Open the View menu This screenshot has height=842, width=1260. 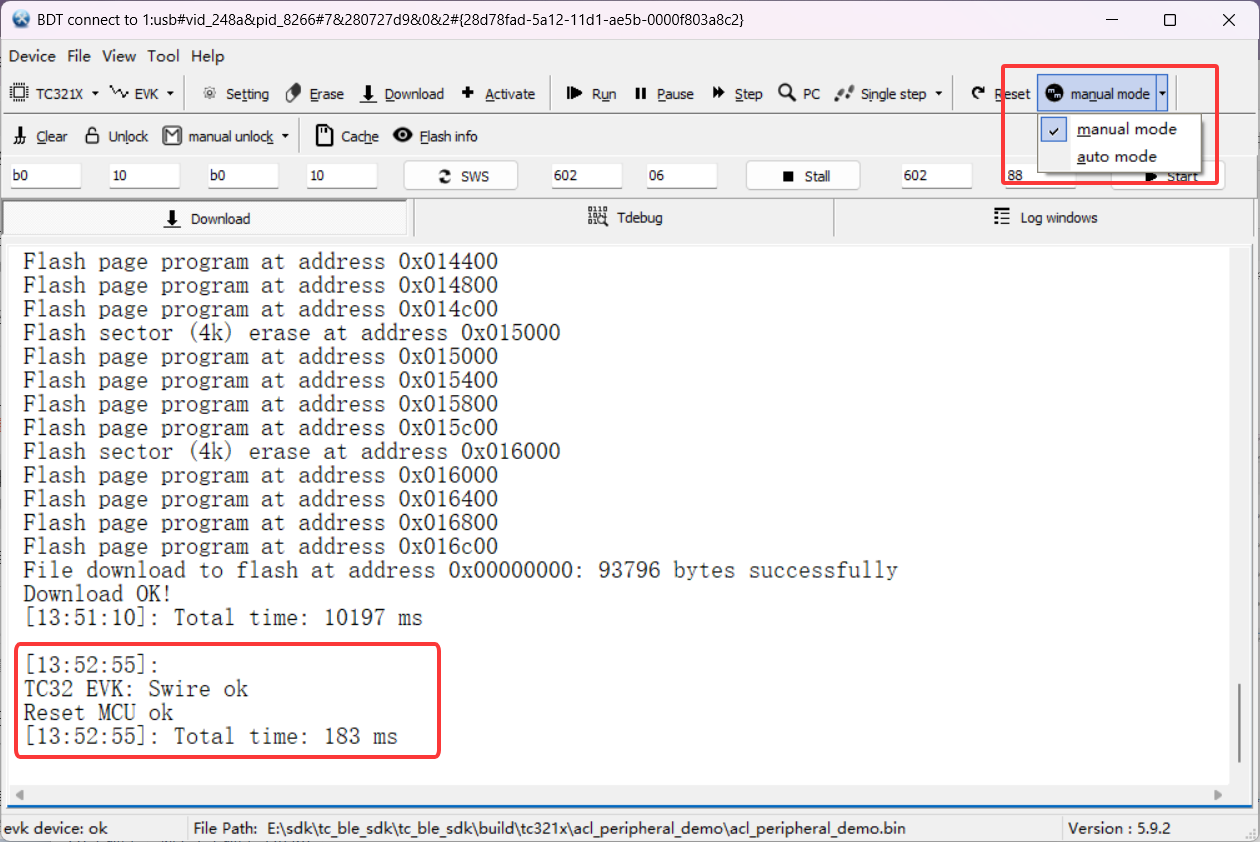119,56
